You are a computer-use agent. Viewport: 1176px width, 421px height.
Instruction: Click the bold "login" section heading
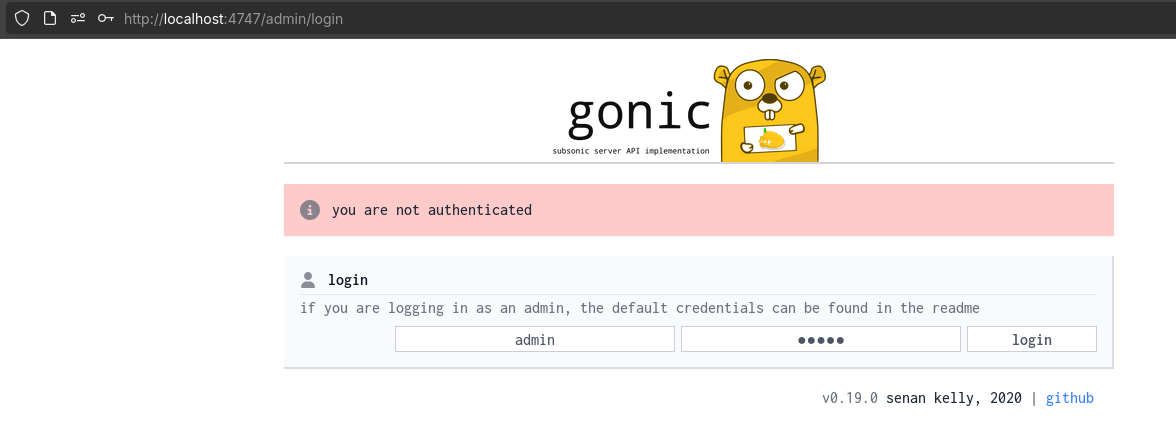[348, 280]
